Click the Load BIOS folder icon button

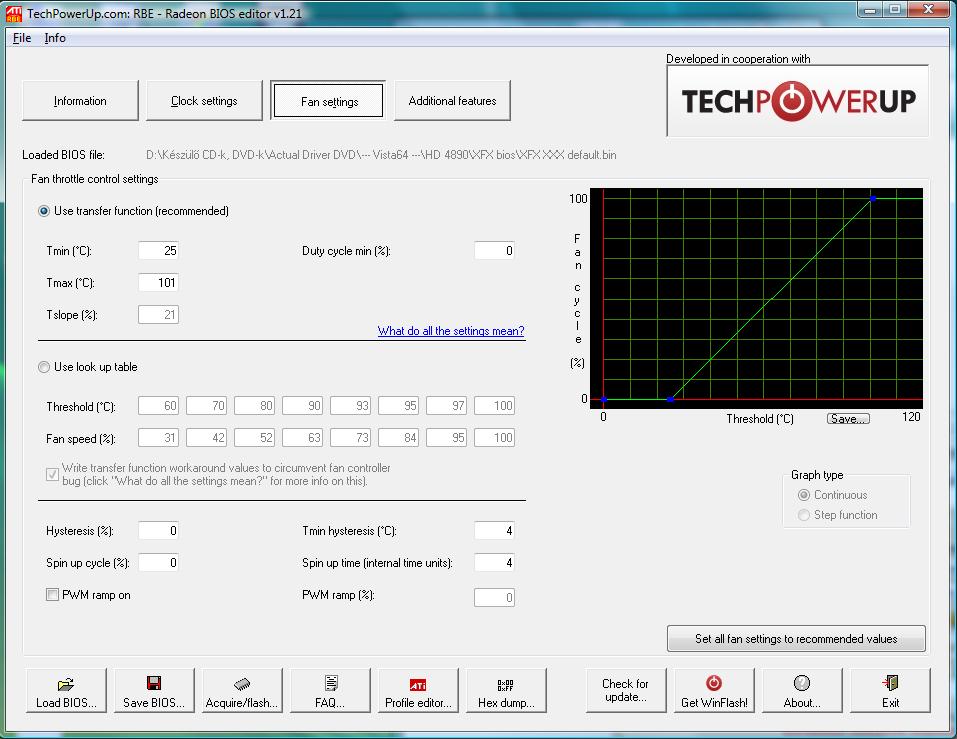[x=66, y=690]
